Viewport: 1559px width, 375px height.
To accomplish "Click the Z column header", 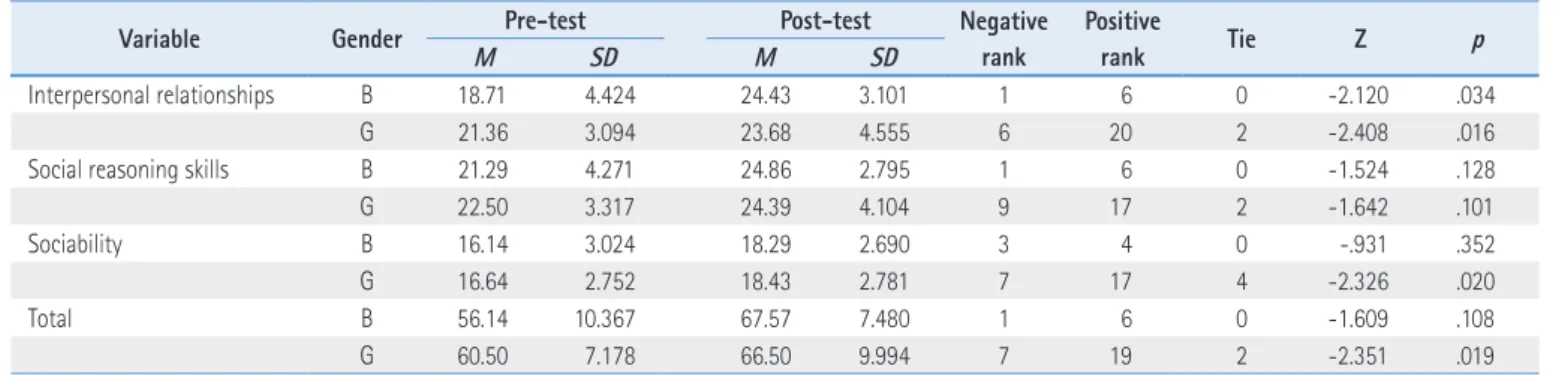I will tap(1370, 39).
